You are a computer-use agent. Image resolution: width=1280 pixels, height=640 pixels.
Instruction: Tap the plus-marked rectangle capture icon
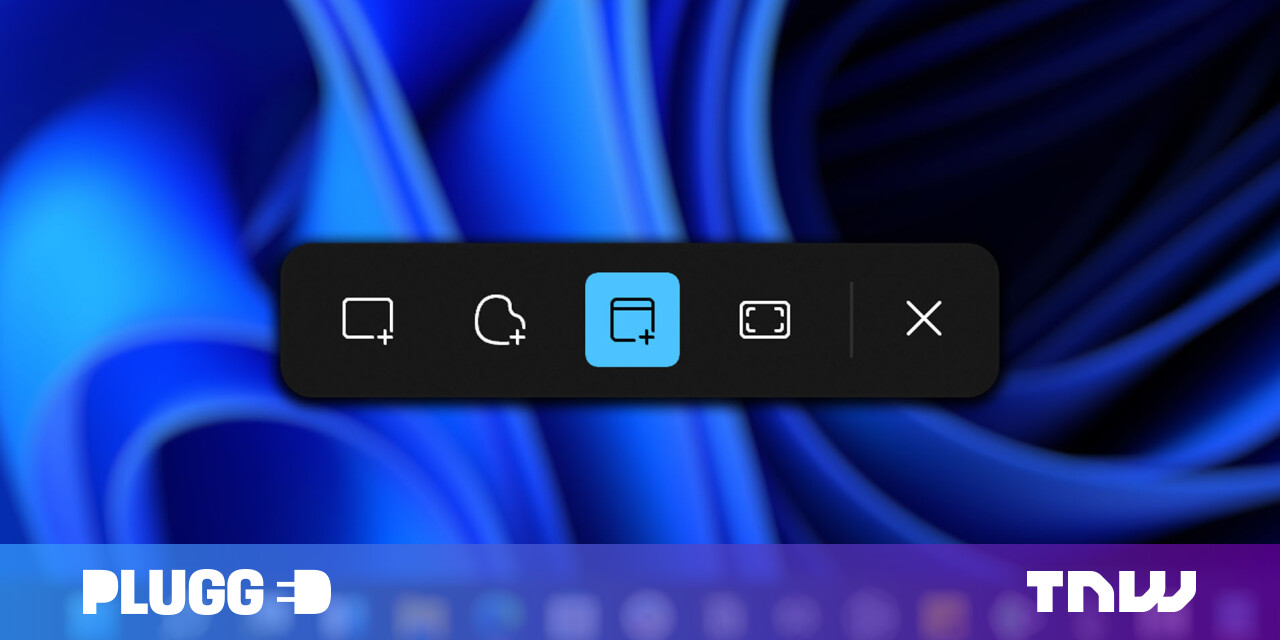point(366,319)
